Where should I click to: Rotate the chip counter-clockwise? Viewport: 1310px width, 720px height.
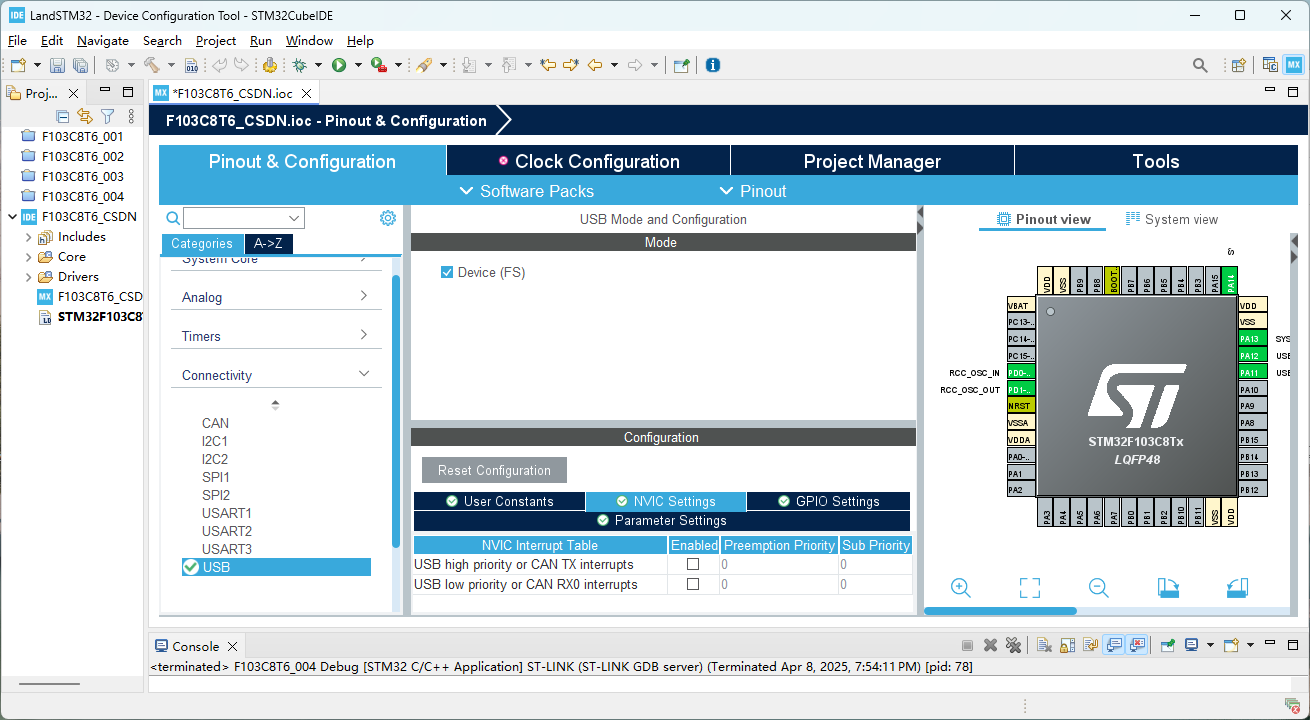[x=1237, y=588]
